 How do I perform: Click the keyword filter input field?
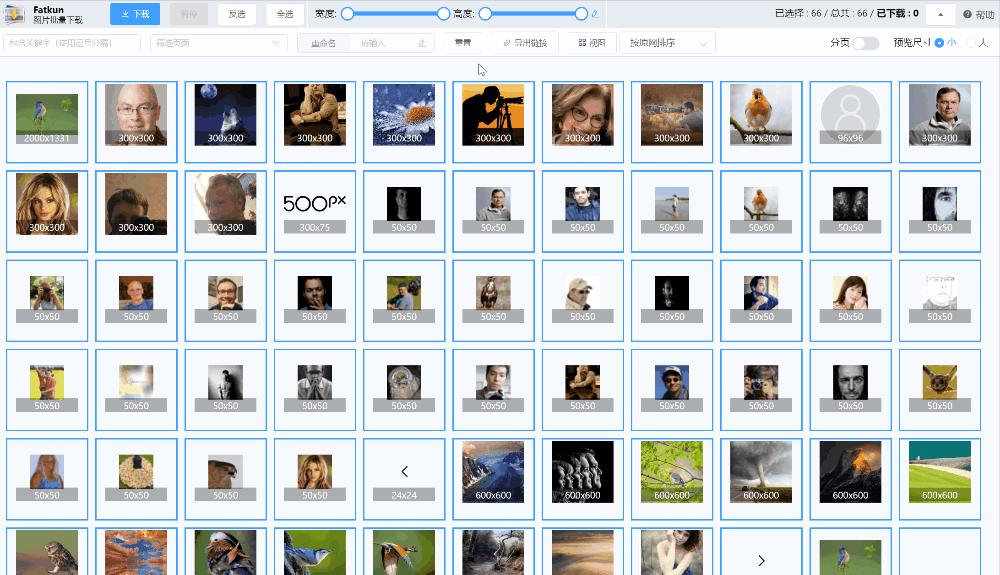tap(72, 43)
